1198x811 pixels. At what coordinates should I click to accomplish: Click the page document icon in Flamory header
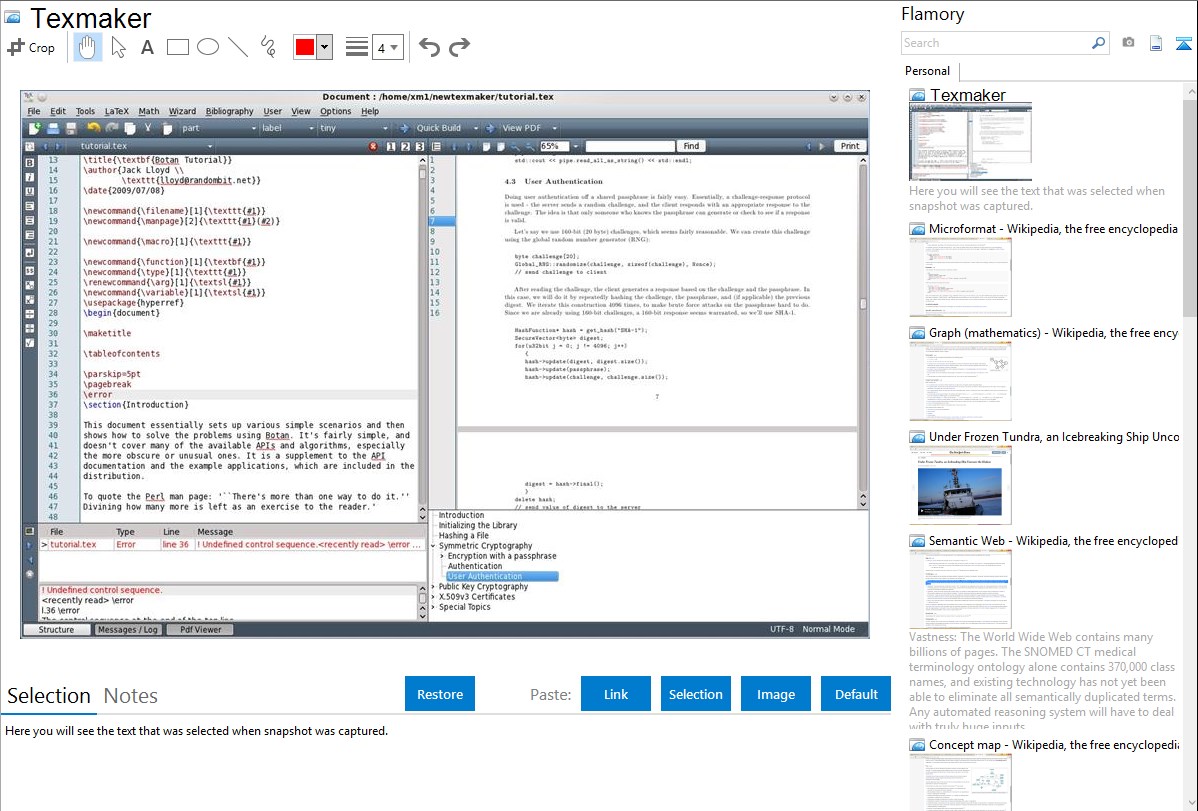(x=1156, y=43)
